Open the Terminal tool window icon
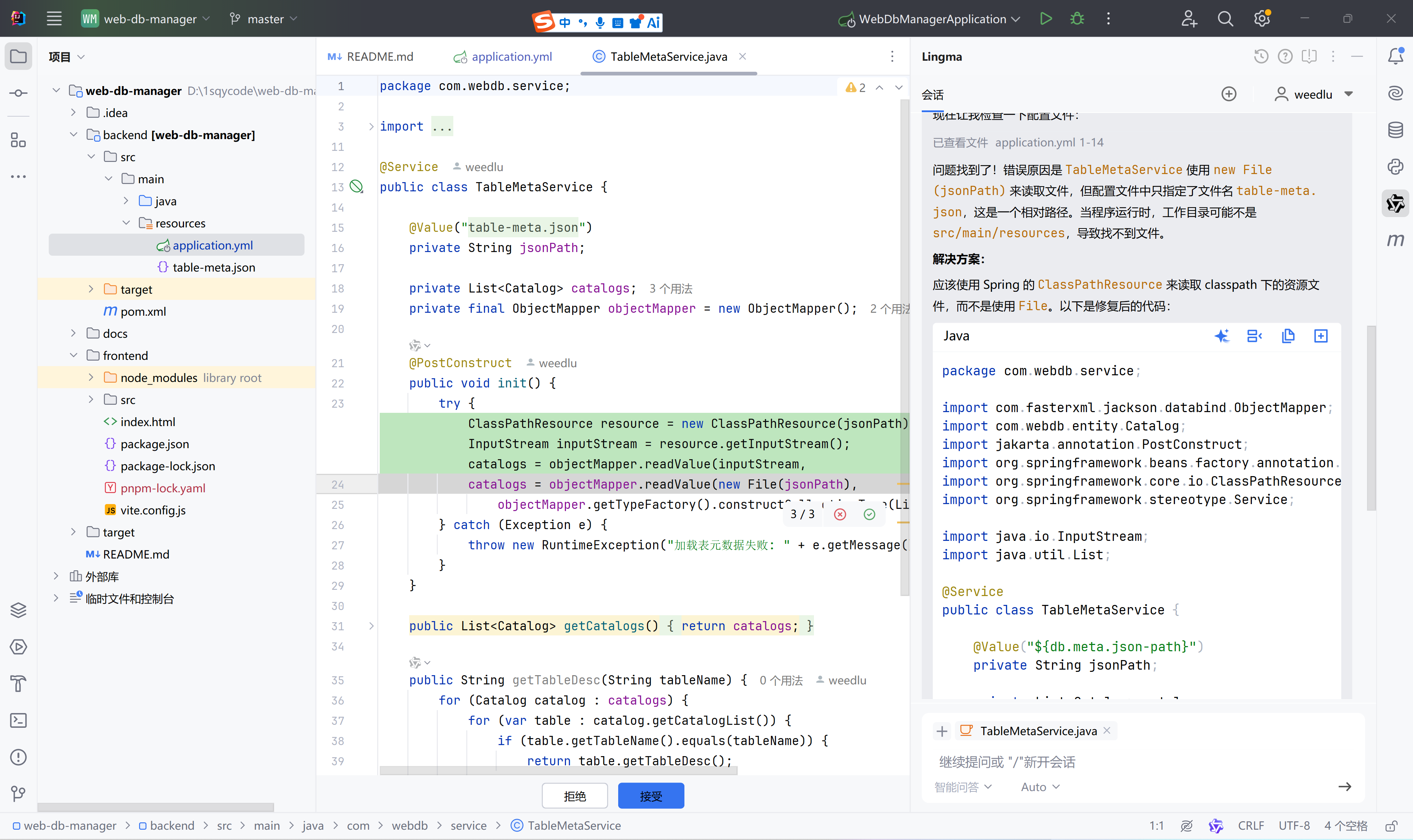This screenshot has height=840, width=1413. tap(18, 720)
